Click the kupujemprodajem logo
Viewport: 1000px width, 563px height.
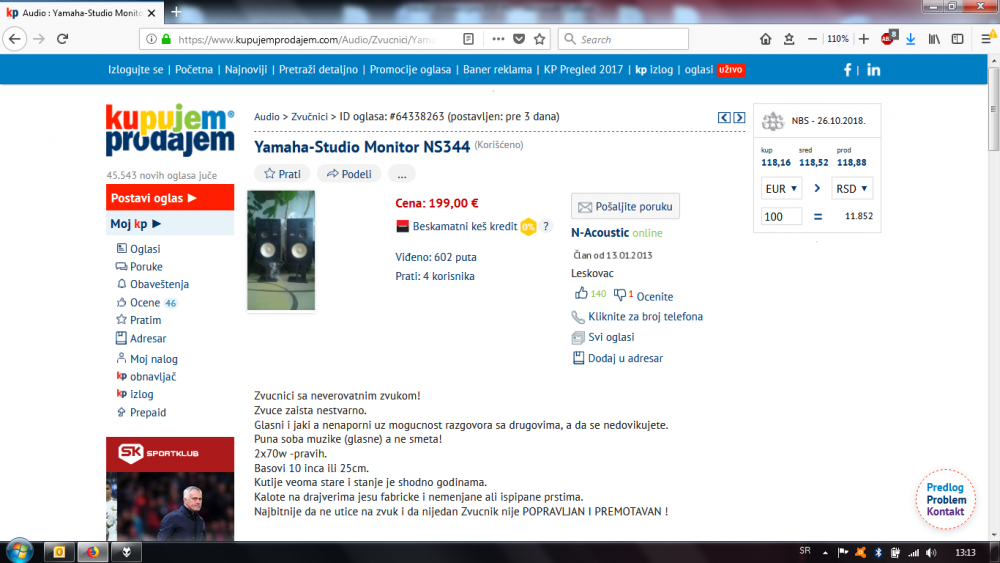tap(170, 130)
